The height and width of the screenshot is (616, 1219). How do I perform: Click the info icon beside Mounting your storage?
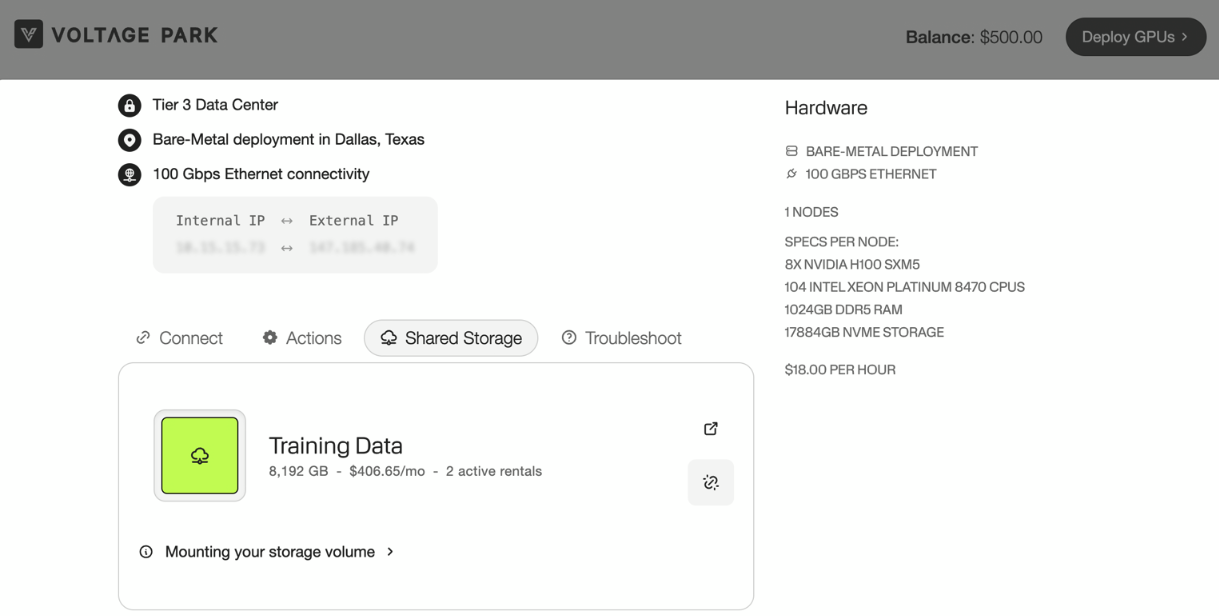click(x=146, y=552)
